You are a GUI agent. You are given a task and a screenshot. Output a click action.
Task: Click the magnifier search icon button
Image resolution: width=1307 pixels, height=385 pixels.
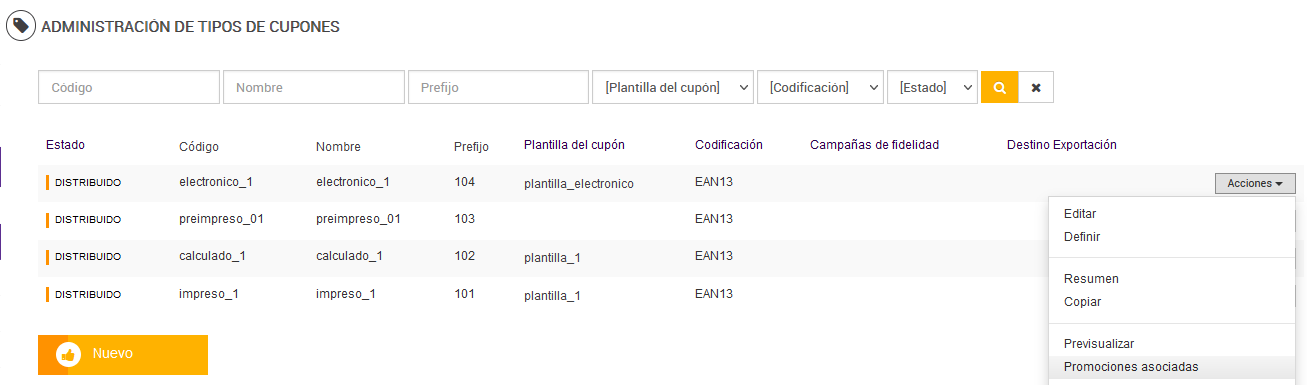(999, 87)
